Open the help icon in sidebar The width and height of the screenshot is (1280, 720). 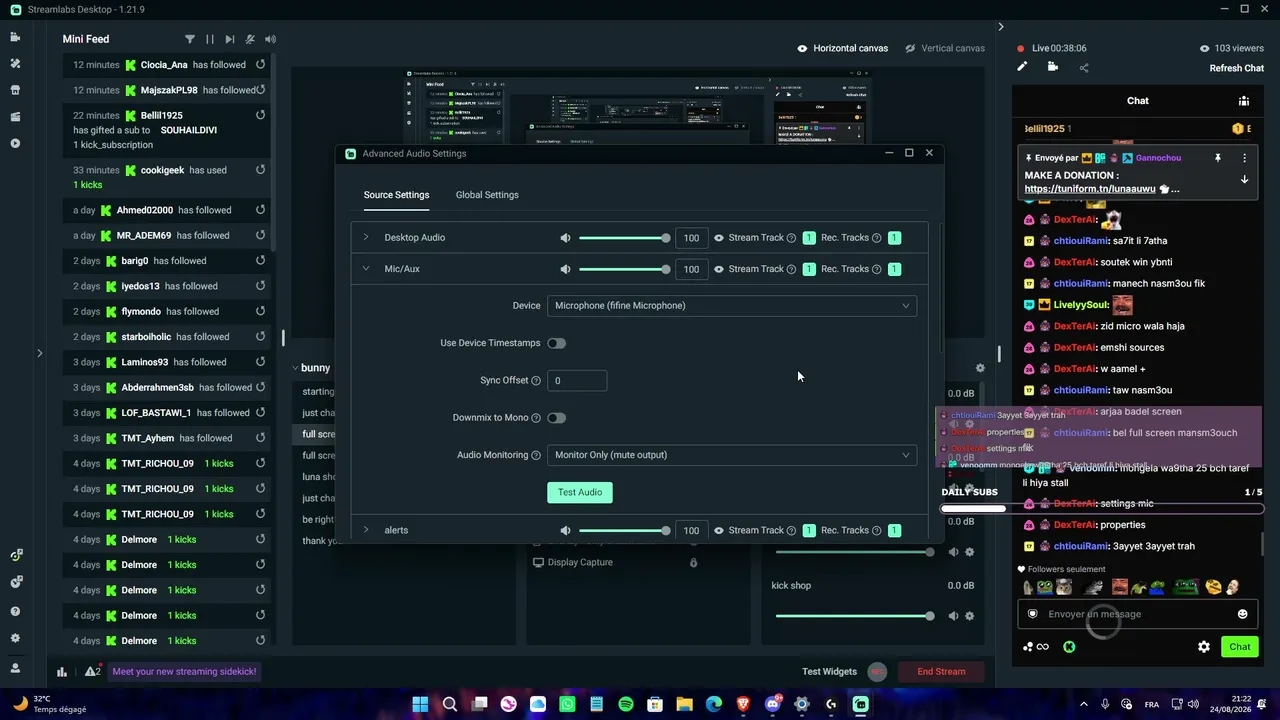coord(15,611)
